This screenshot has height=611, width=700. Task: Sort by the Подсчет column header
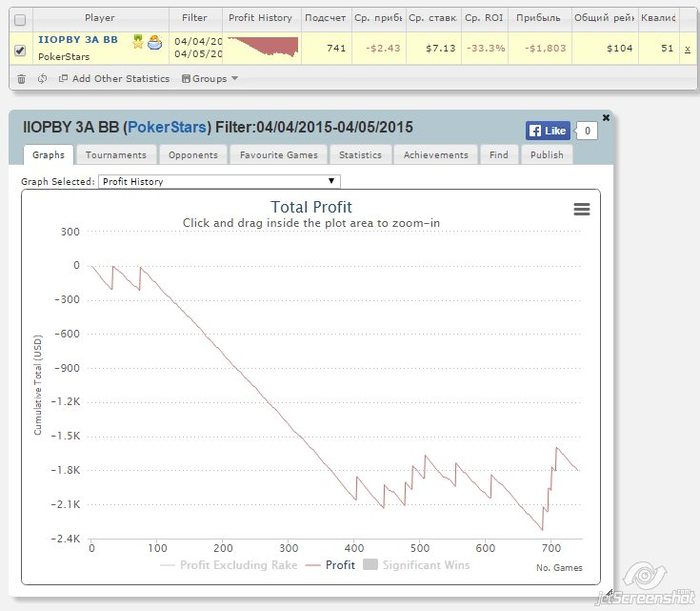[325, 18]
